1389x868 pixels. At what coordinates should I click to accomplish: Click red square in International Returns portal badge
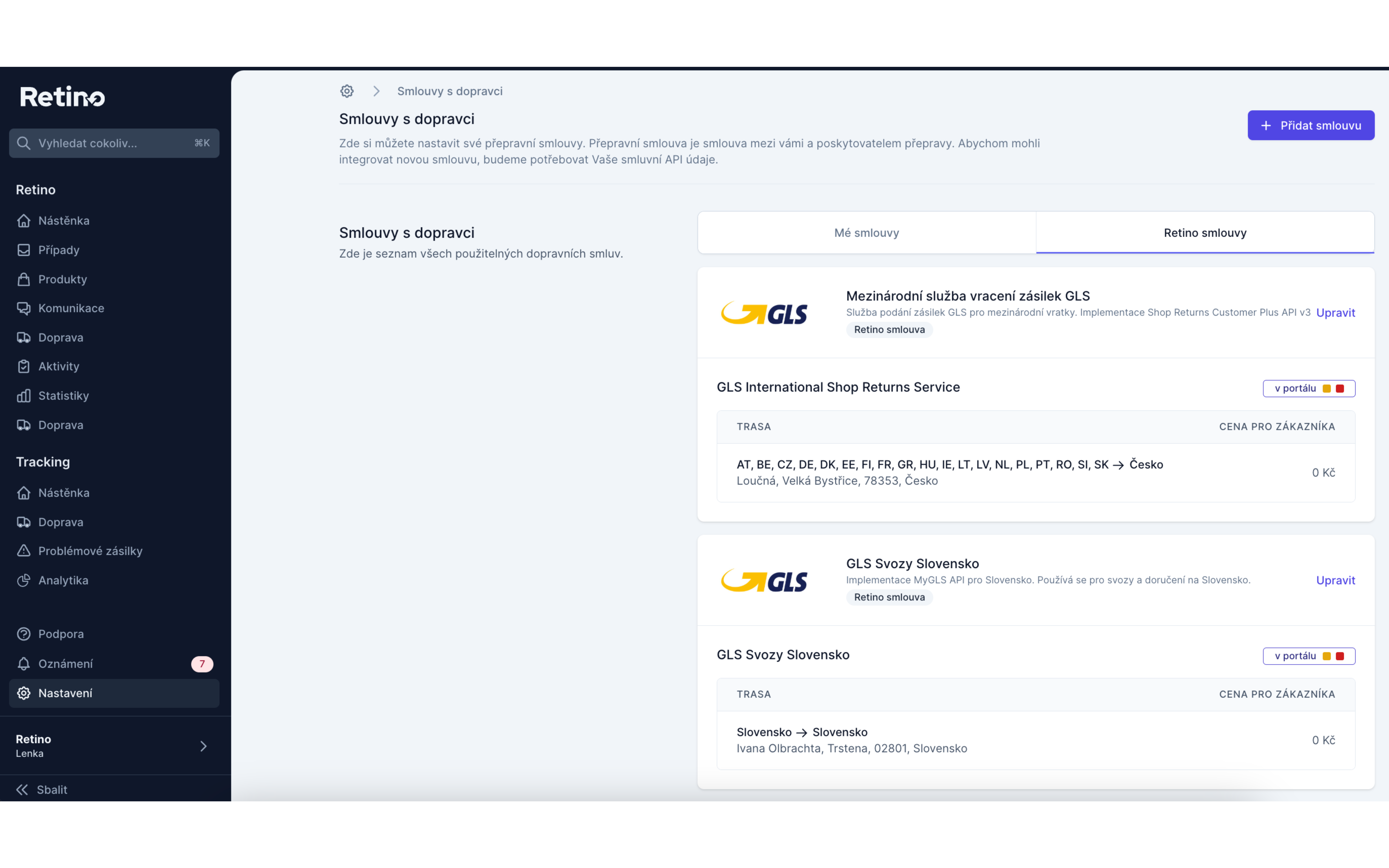pyautogui.click(x=1340, y=389)
